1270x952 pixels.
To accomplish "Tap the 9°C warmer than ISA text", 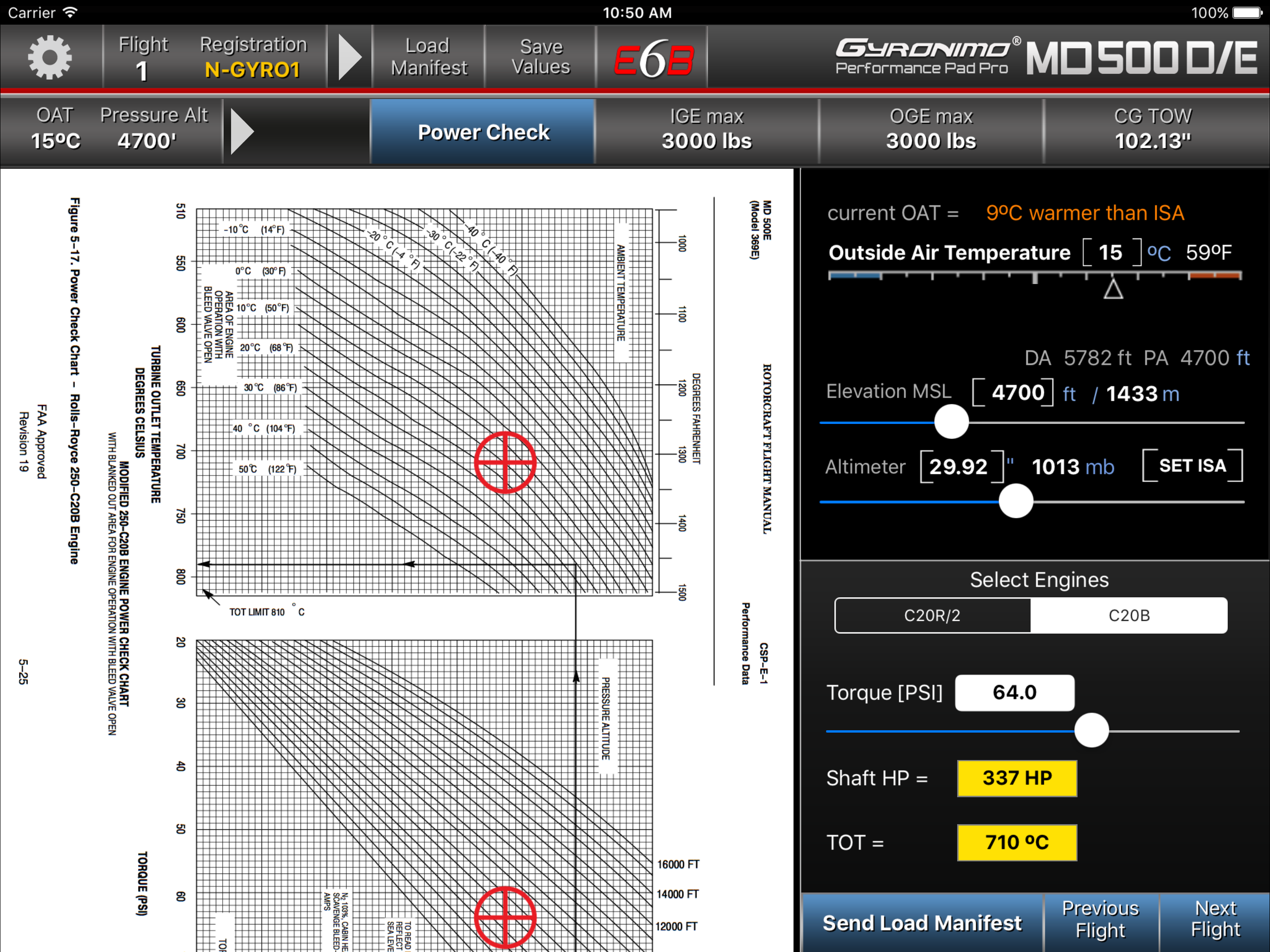I will tap(1085, 213).
